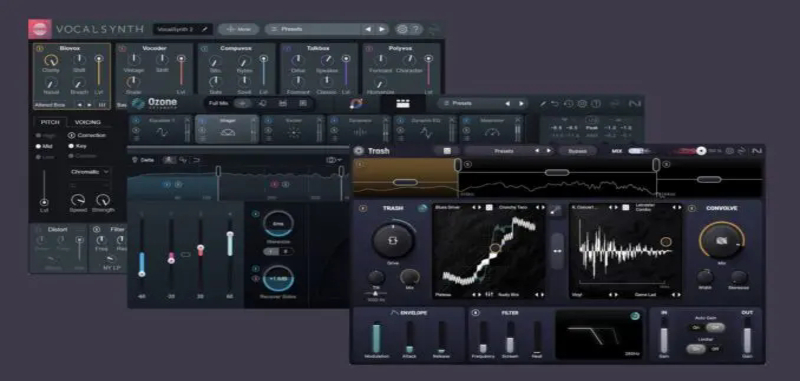Viewport: 800px width, 381px height.
Task: Click Ozone pencil edit icon
Action: (543, 104)
